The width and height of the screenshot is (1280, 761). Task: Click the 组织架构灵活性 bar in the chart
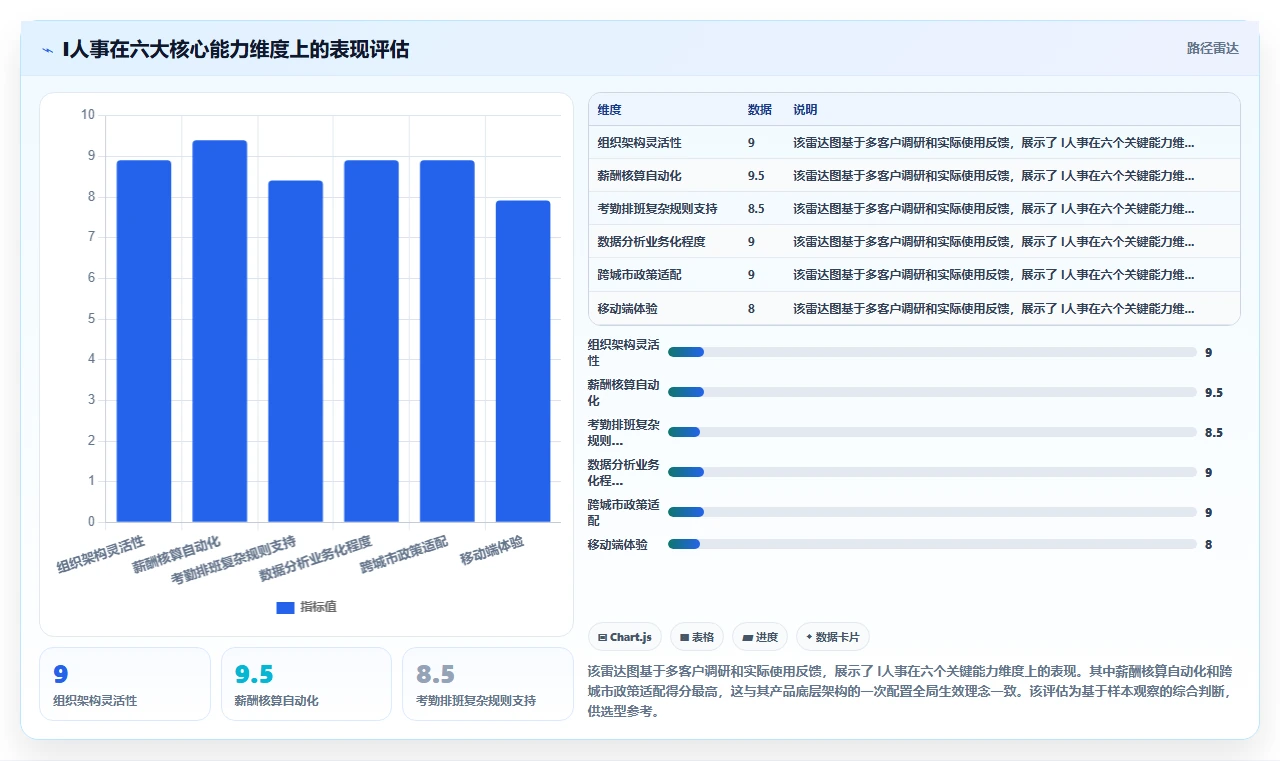pyautogui.click(x=144, y=341)
